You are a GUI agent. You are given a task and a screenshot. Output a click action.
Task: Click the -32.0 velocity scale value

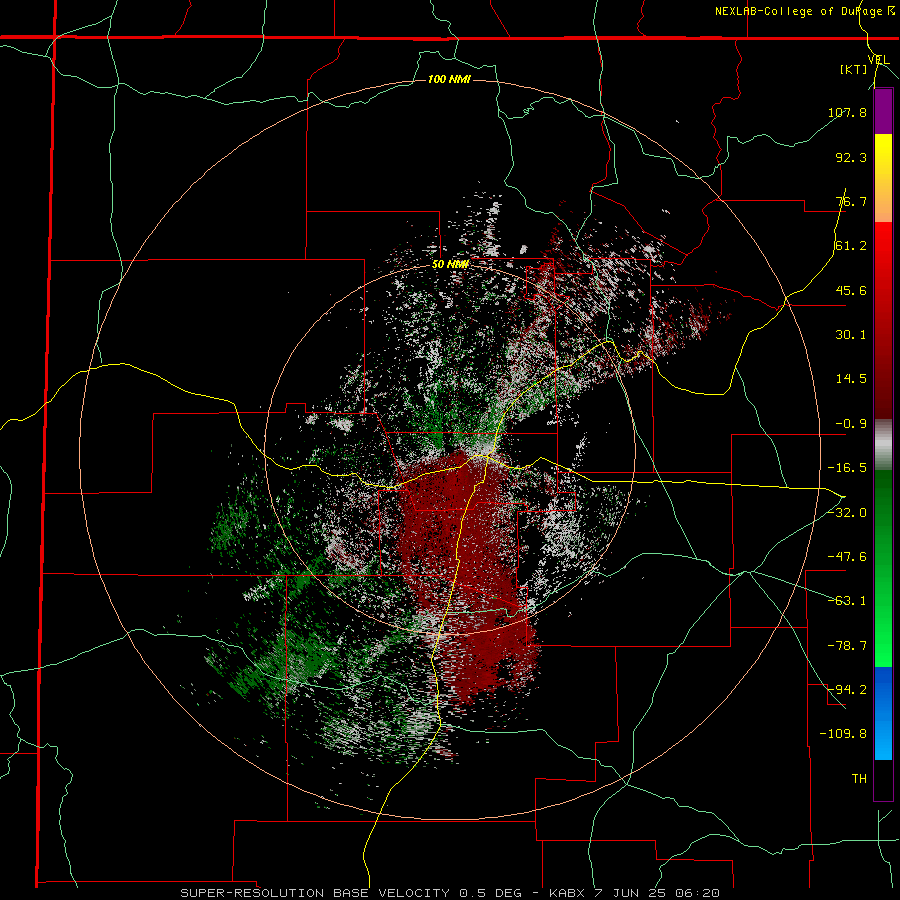(847, 513)
